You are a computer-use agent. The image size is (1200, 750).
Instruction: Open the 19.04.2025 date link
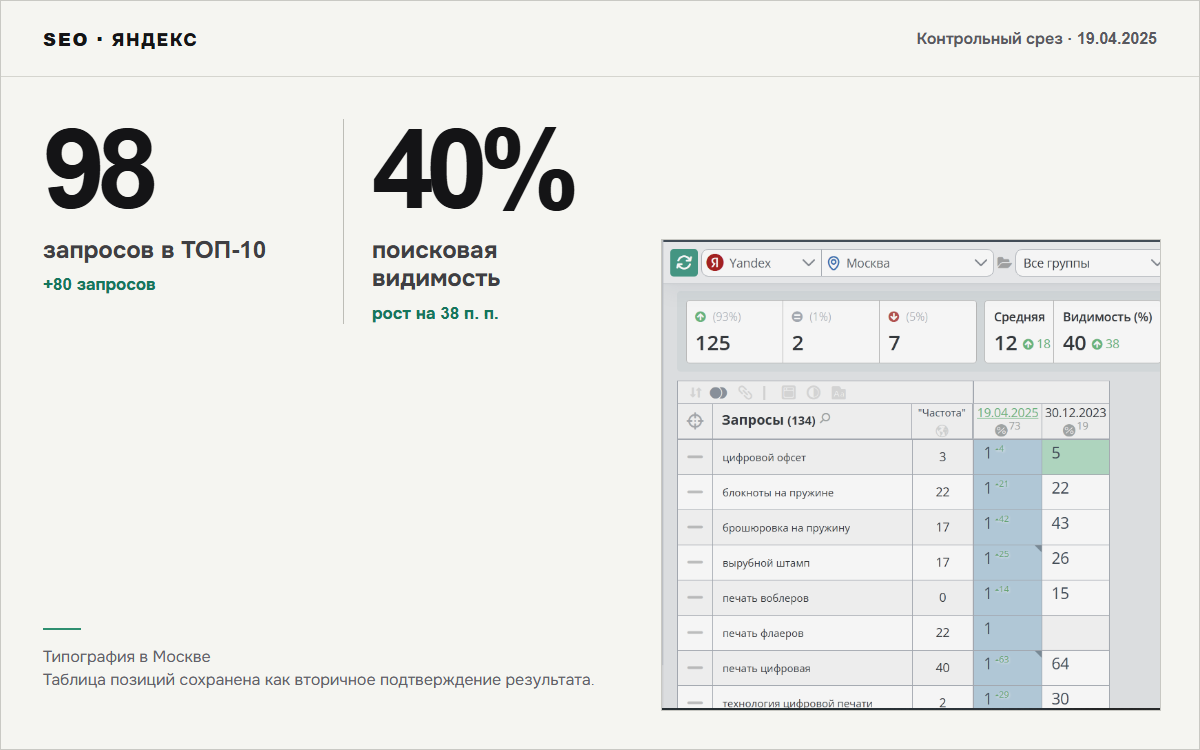pyautogui.click(x=1007, y=412)
